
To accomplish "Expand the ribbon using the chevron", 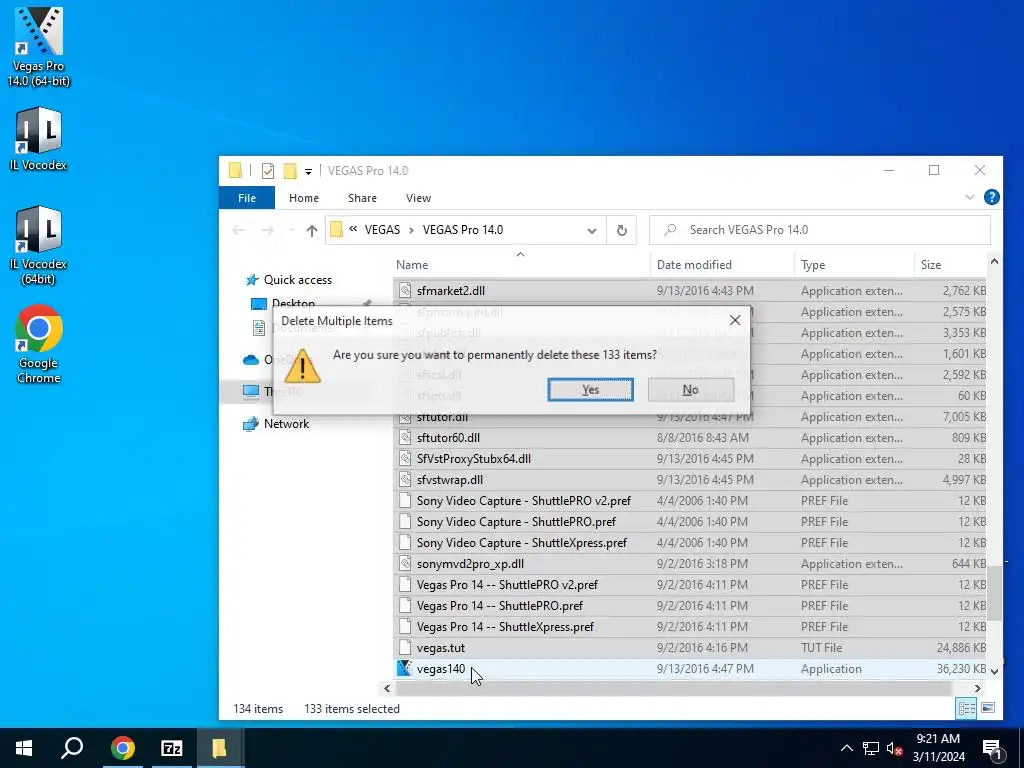I will tap(969, 197).
